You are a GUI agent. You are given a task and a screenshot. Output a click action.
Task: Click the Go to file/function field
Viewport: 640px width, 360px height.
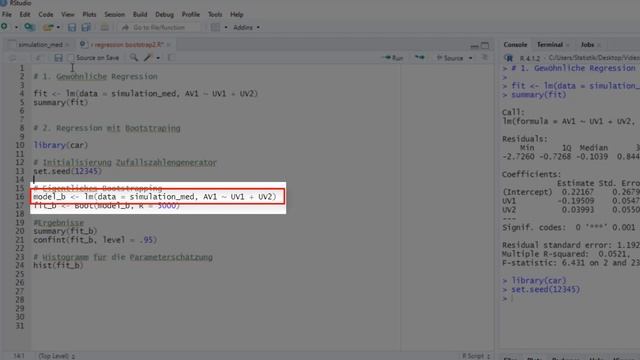(160, 27)
